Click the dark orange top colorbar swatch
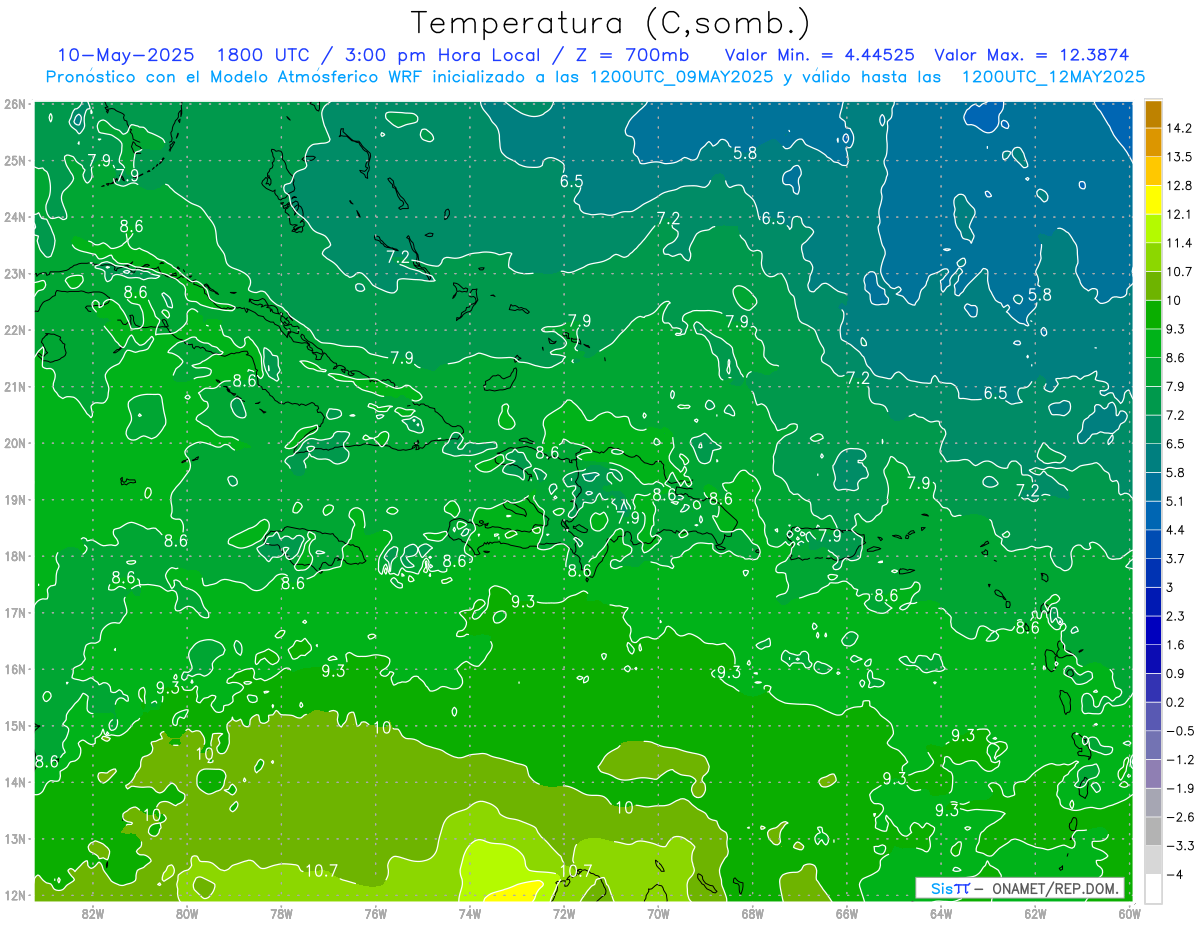 click(x=1153, y=114)
